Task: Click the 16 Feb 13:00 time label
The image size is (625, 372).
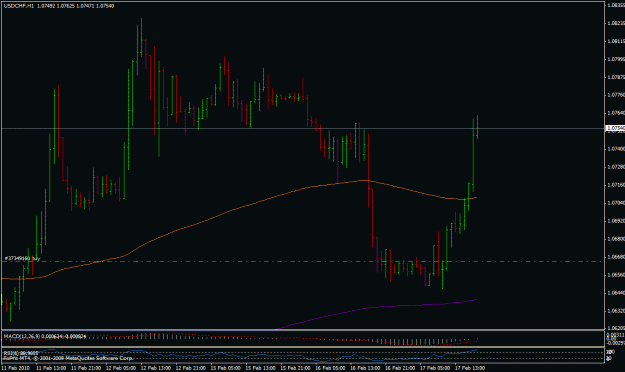Action: click(365, 368)
